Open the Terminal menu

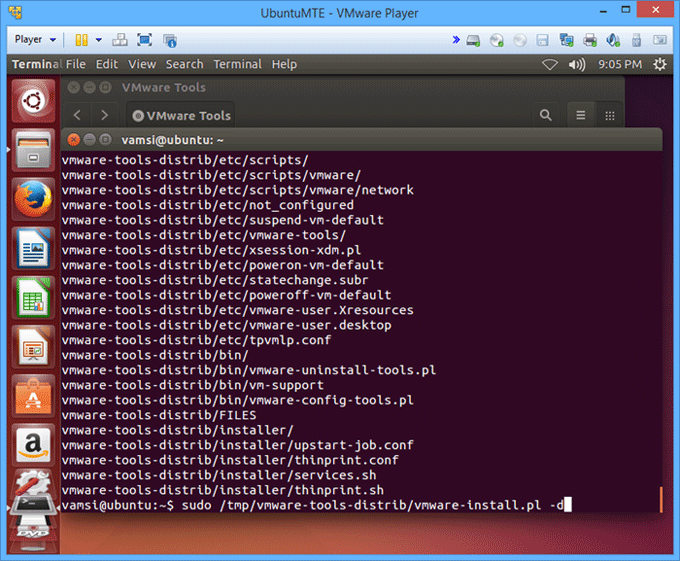[238, 64]
